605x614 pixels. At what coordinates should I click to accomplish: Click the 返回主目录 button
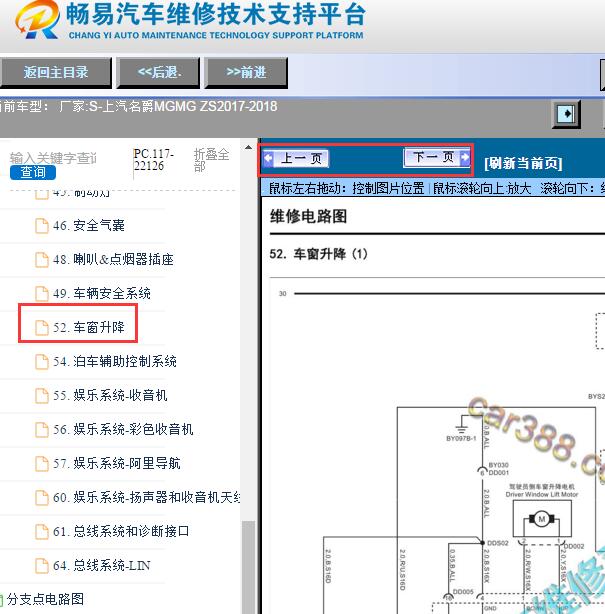point(55,72)
